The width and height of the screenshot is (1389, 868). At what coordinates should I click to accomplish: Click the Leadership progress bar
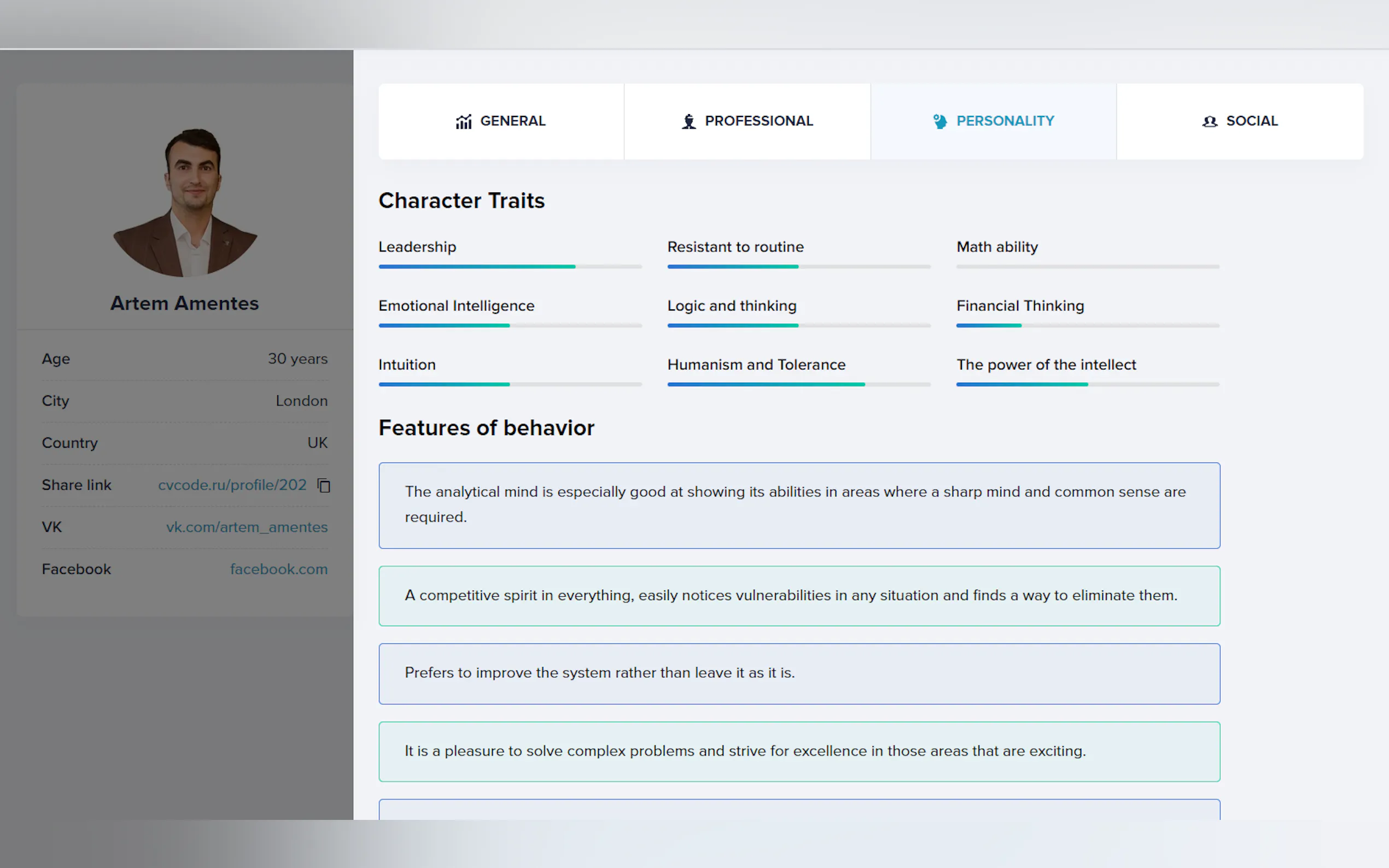click(510, 266)
